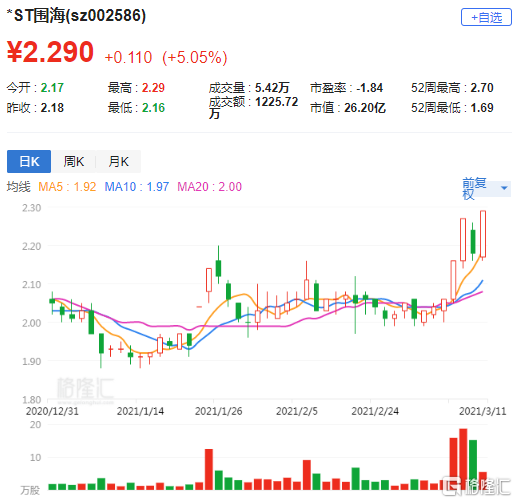The image size is (517, 503).
Task: Open the 前复权 adjustment dropdown
Action: [486, 188]
